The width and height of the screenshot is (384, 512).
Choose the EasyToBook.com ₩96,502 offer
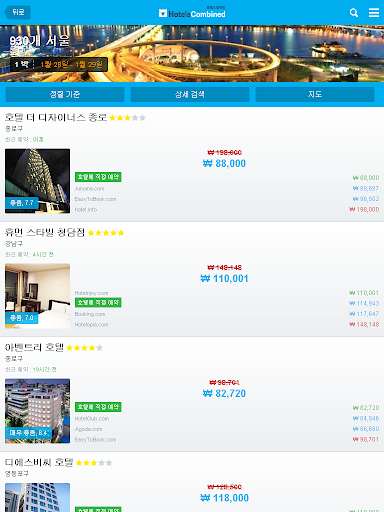tap(227, 199)
